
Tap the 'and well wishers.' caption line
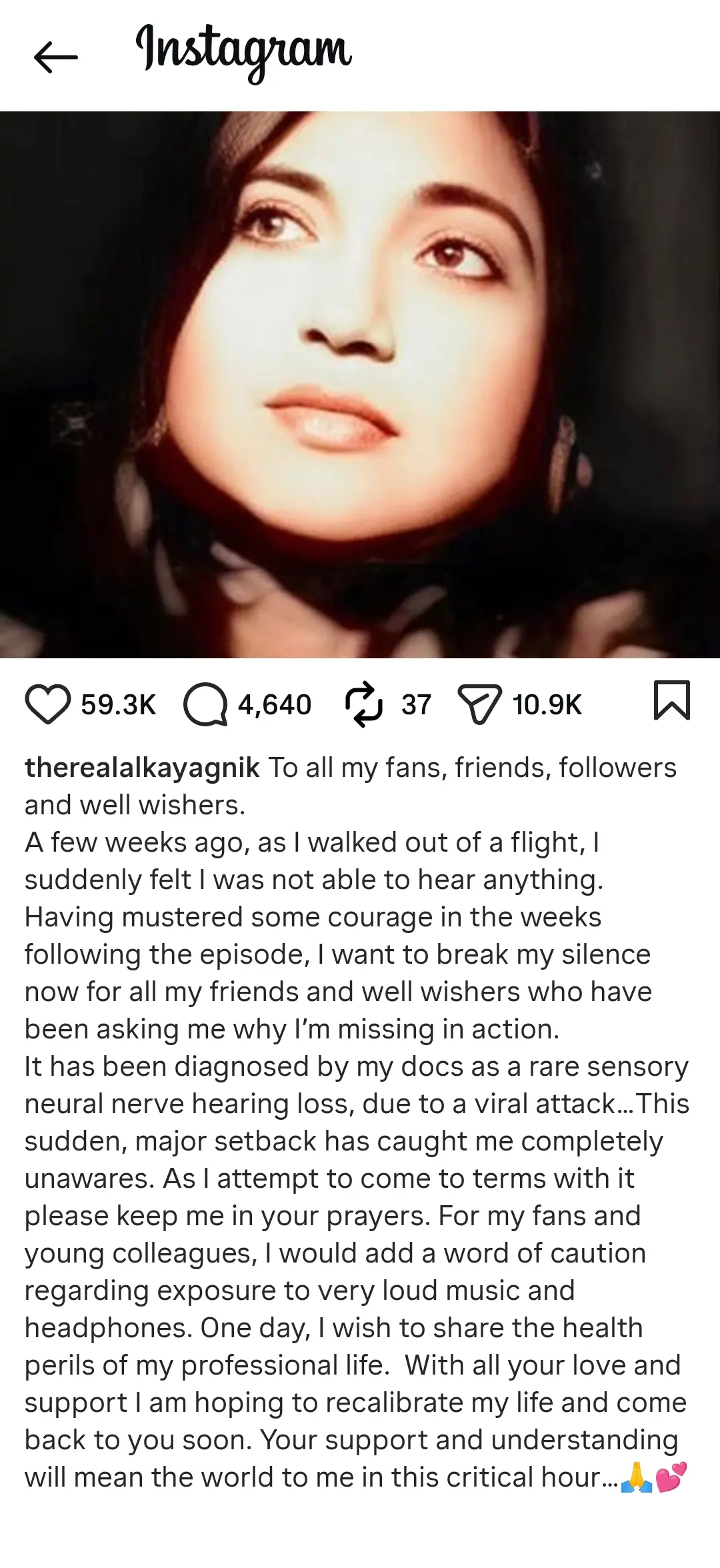[135, 806]
